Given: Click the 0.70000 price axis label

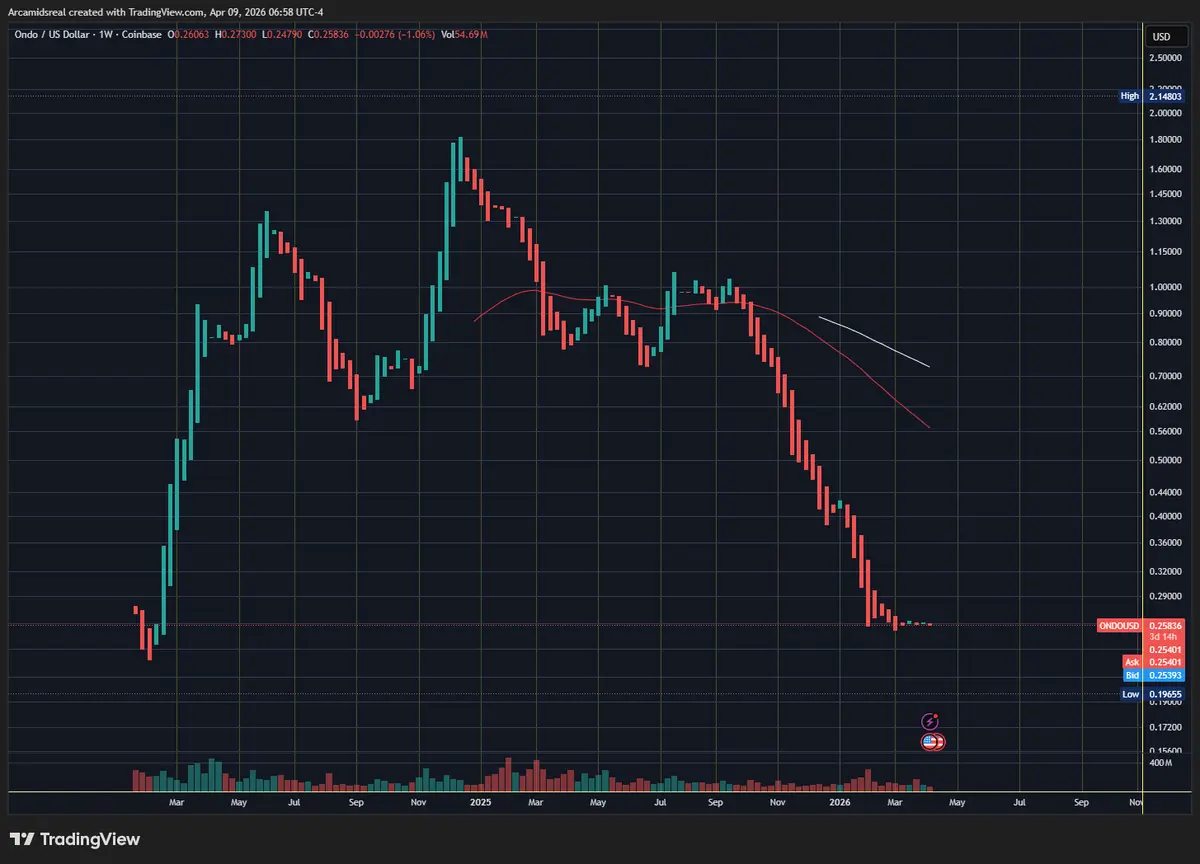Looking at the screenshot, I should pos(1166,376).
